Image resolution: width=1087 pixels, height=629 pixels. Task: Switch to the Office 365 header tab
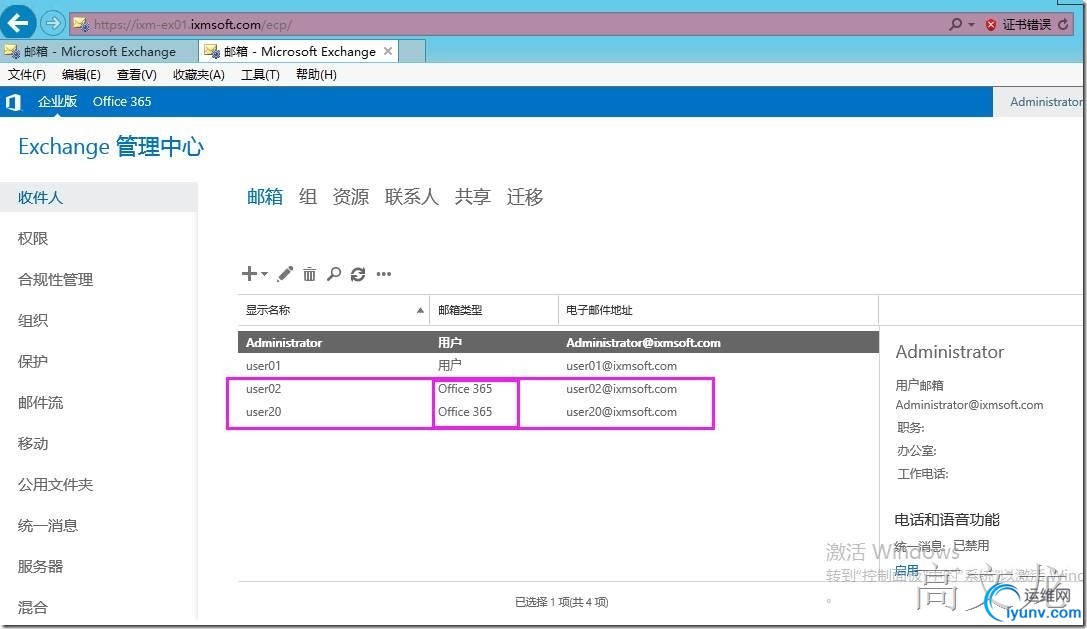[122, 101]
